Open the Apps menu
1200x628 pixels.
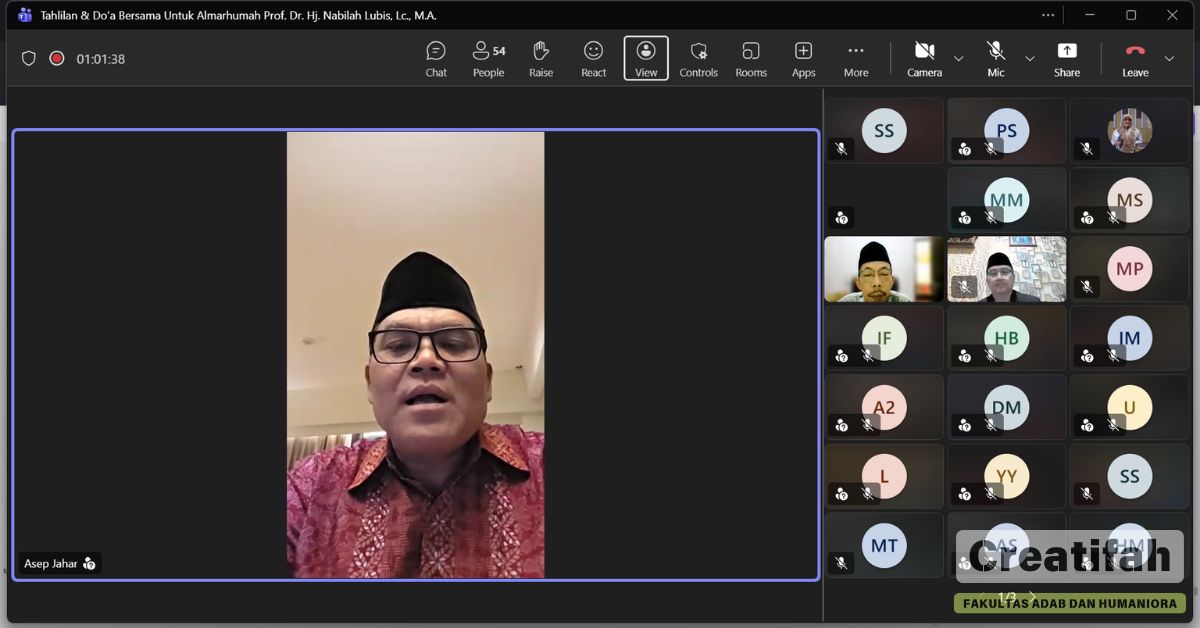(804, 58)
